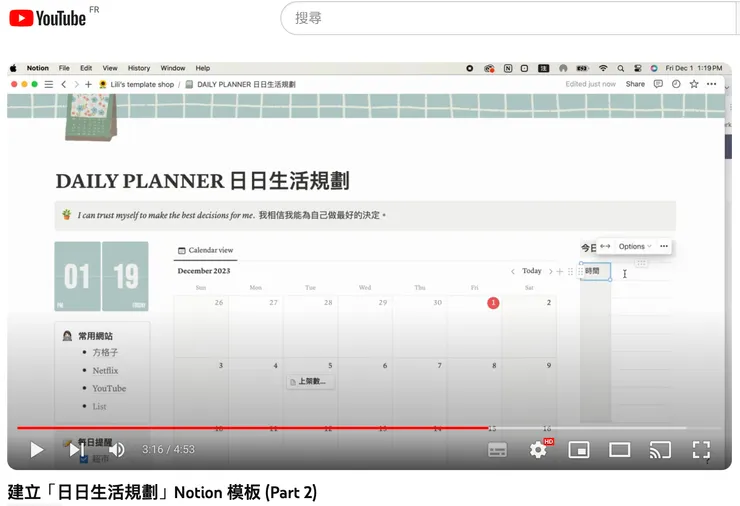Click the YouTube logo
740x506 pixels.
[47, 18]
